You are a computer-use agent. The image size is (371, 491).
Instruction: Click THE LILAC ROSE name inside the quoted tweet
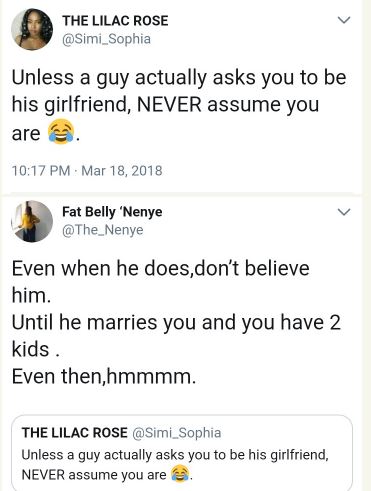pos(75,433)
